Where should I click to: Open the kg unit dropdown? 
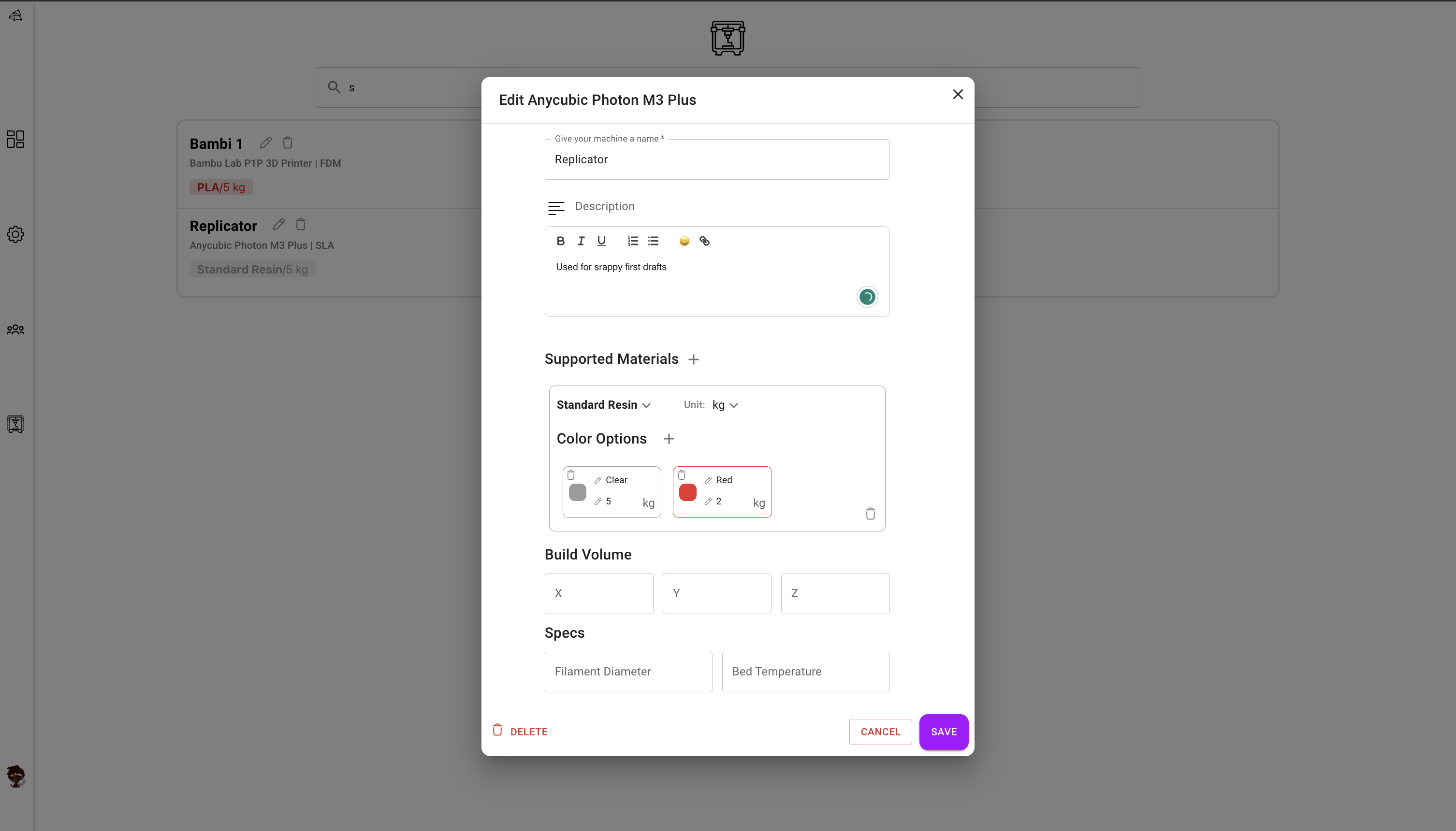[x=725, y=405]
